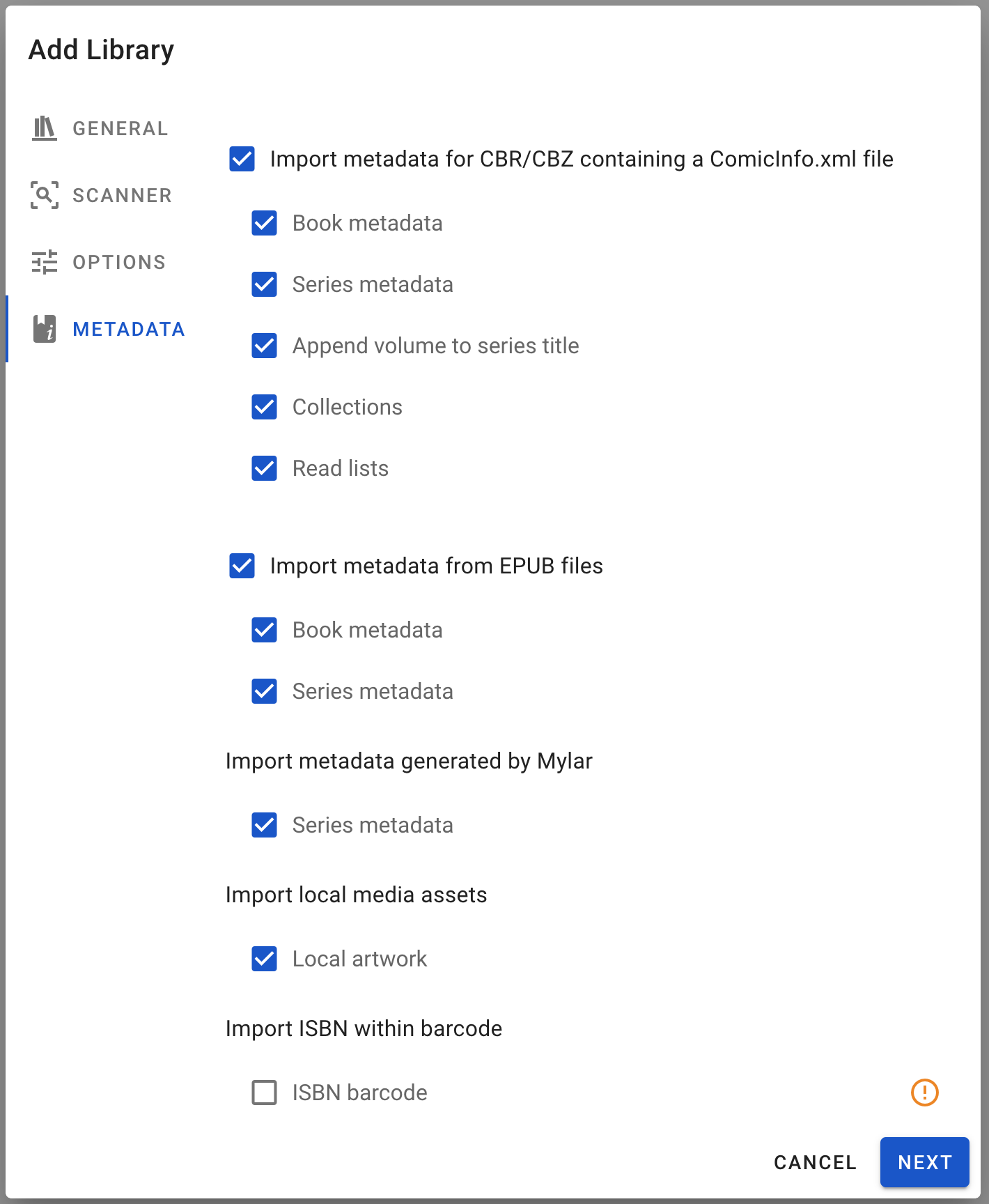Open the Options tab
This screenshot has width=989, height=1204.
pyautogui.click(x=118, y=262)
